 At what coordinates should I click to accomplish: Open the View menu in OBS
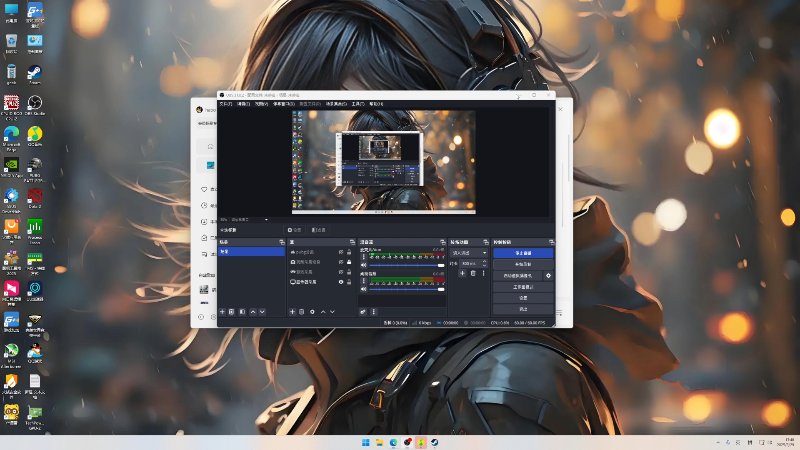(x=261, y=104)
